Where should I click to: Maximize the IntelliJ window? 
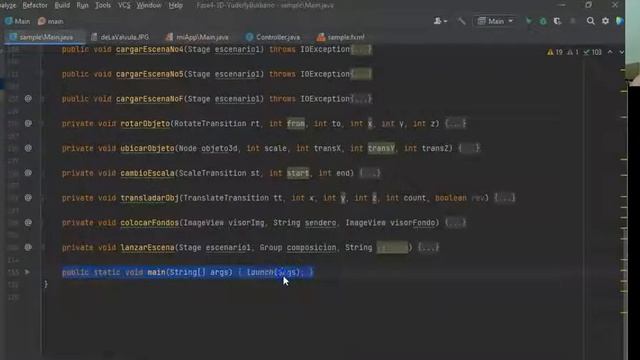tap(589, 5)
